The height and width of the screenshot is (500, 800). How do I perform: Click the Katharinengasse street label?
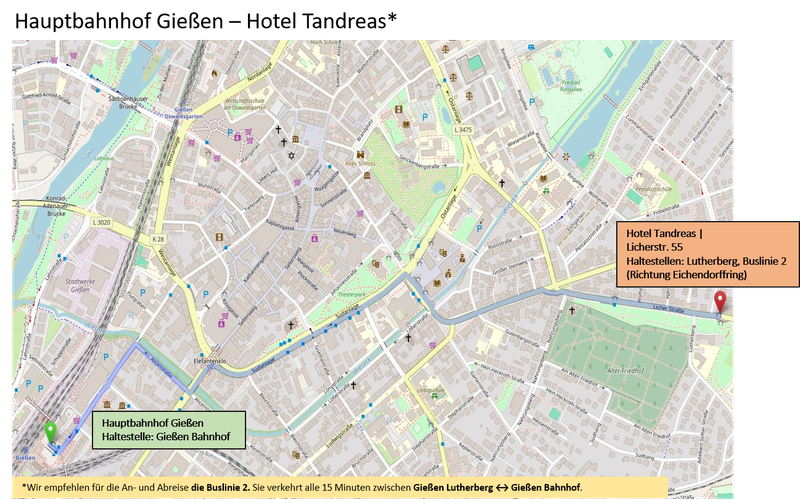[257, 269]
